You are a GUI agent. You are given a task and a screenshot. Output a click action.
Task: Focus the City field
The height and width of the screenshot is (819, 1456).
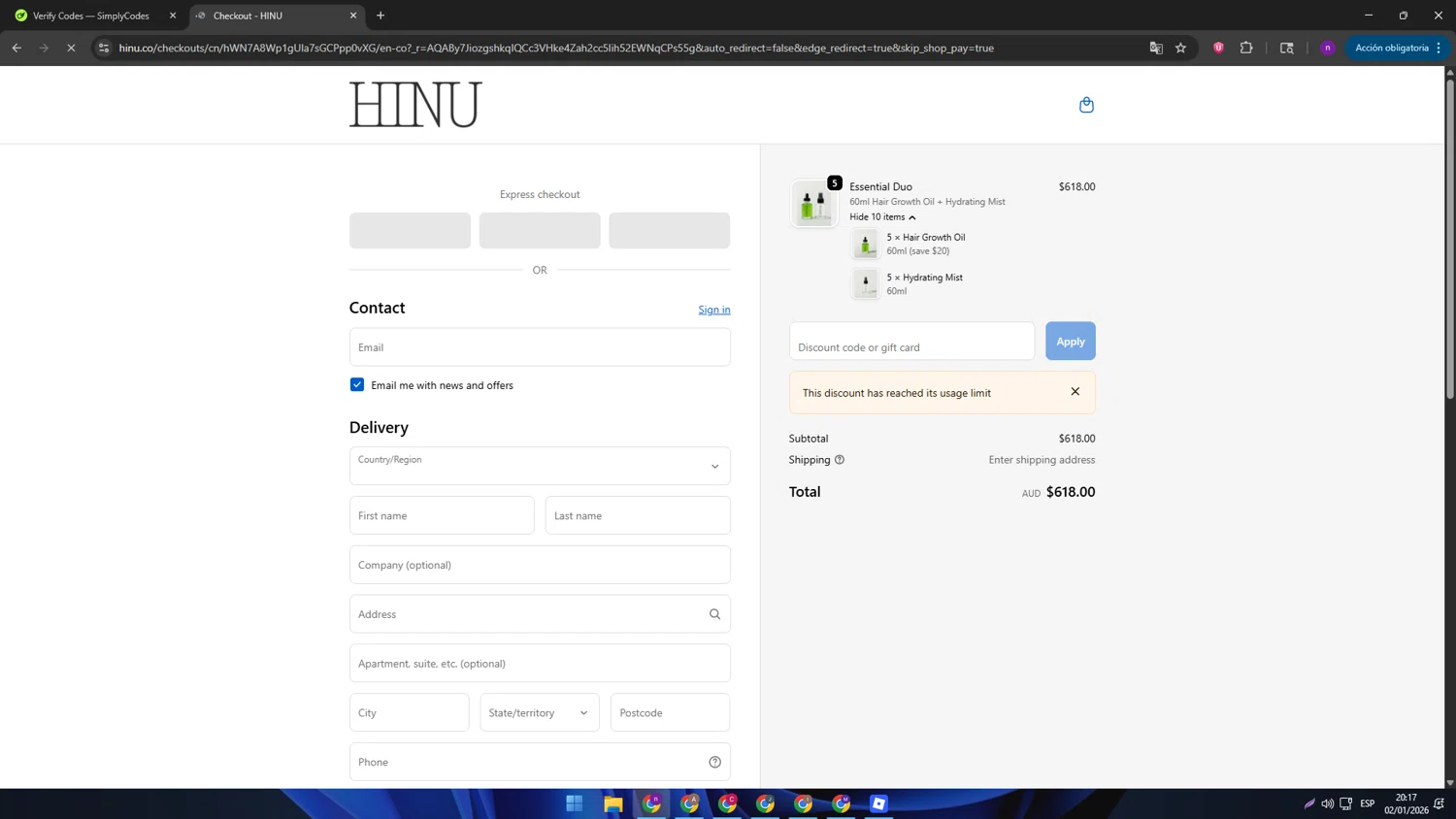tap(410, 712)
